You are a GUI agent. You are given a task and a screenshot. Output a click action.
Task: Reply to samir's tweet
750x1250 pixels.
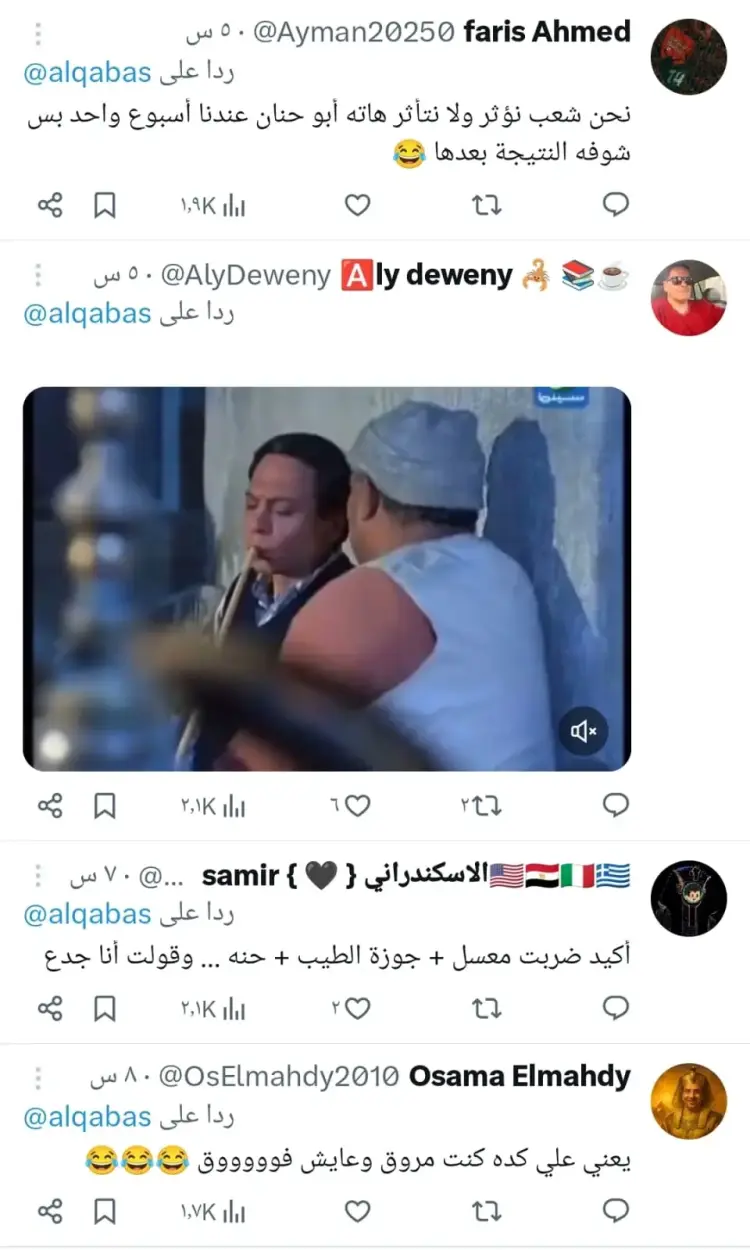pos(616,1008)
